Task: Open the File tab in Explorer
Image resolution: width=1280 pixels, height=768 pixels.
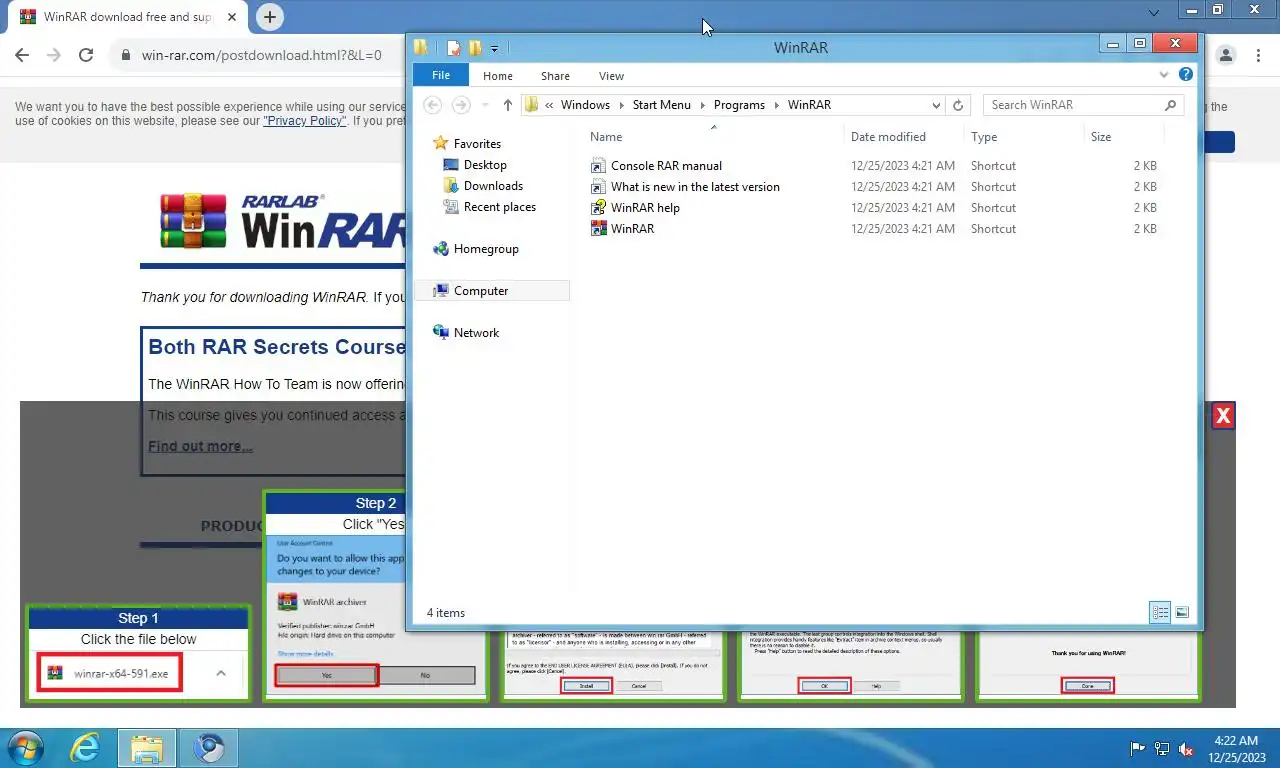Action: pyautogui.click(x=441, y=75)
